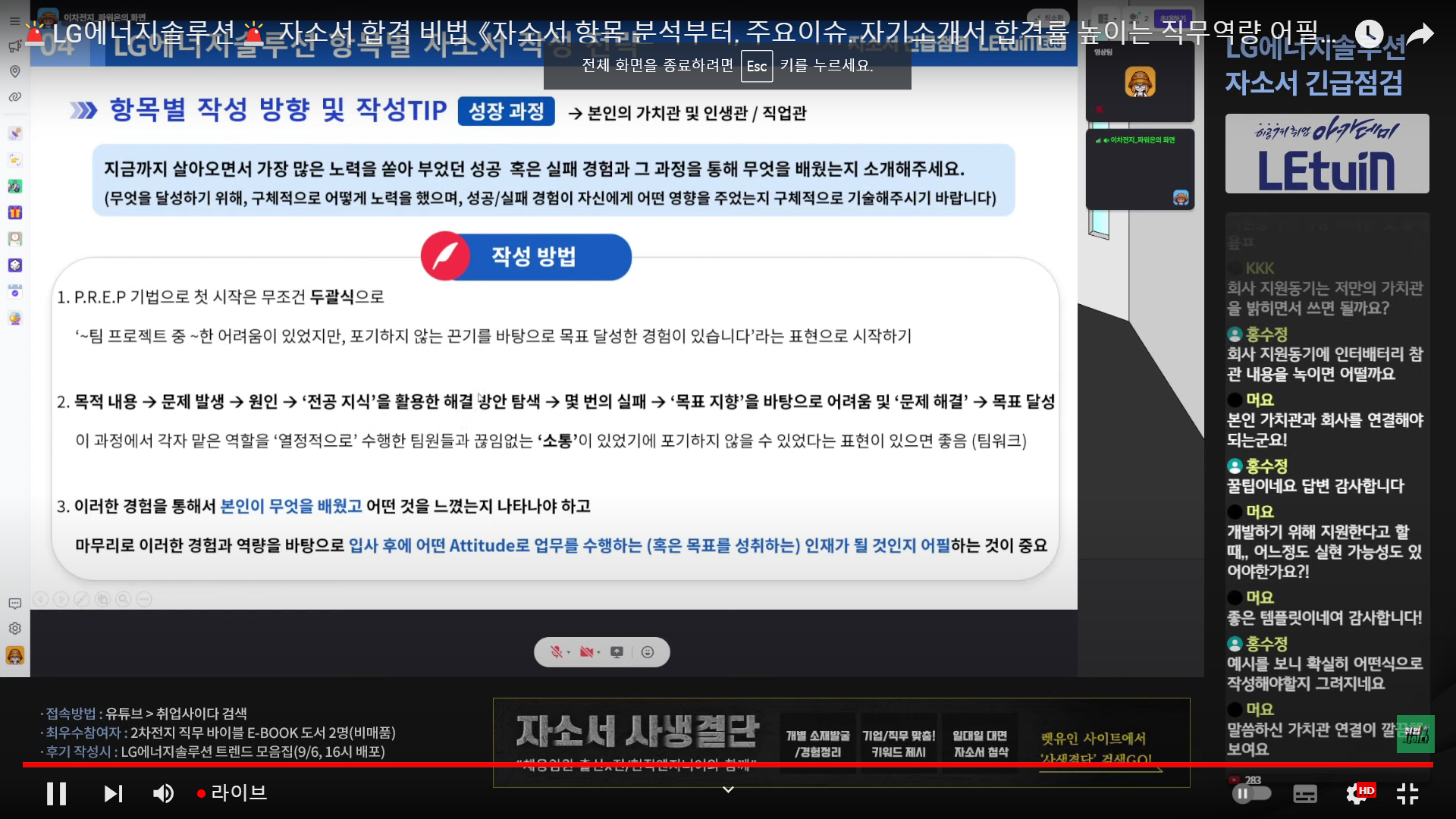This screenshot has width=1456, height=819.
Task: Mute the YouTube player volume
Action: [163, 793]
